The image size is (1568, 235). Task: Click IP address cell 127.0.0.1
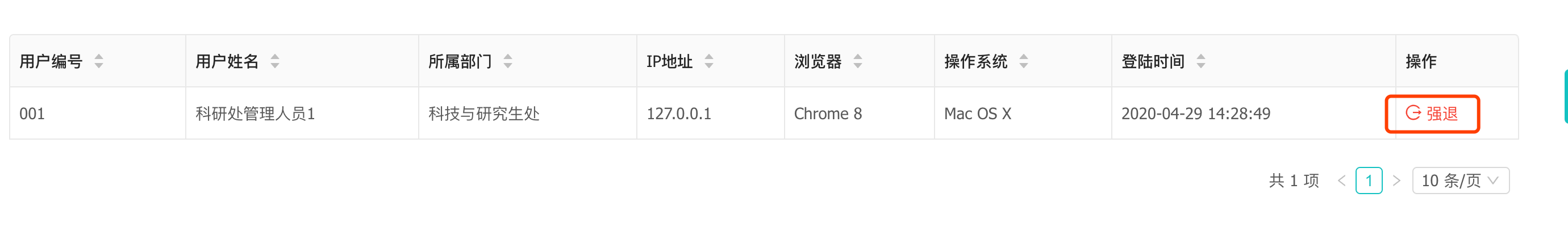coord(710,114)
